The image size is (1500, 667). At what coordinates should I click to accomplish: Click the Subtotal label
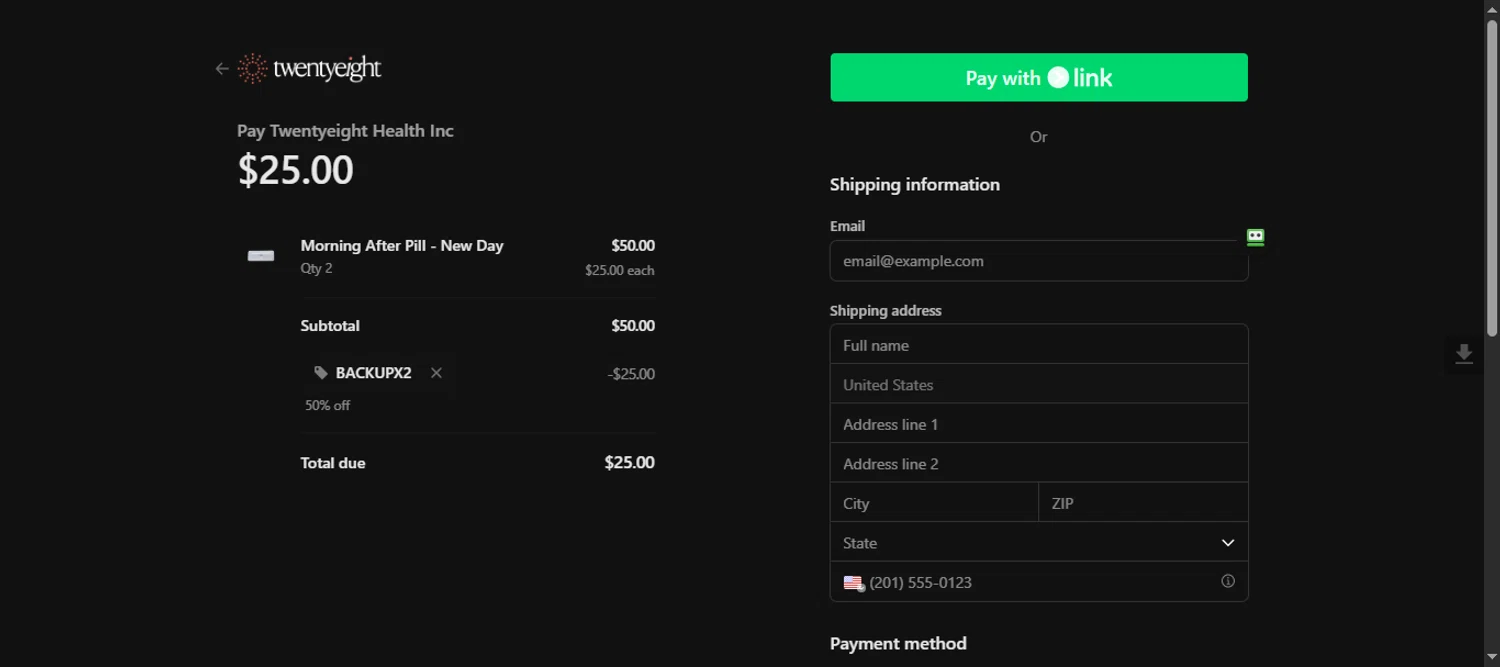(x=330, y=326)
